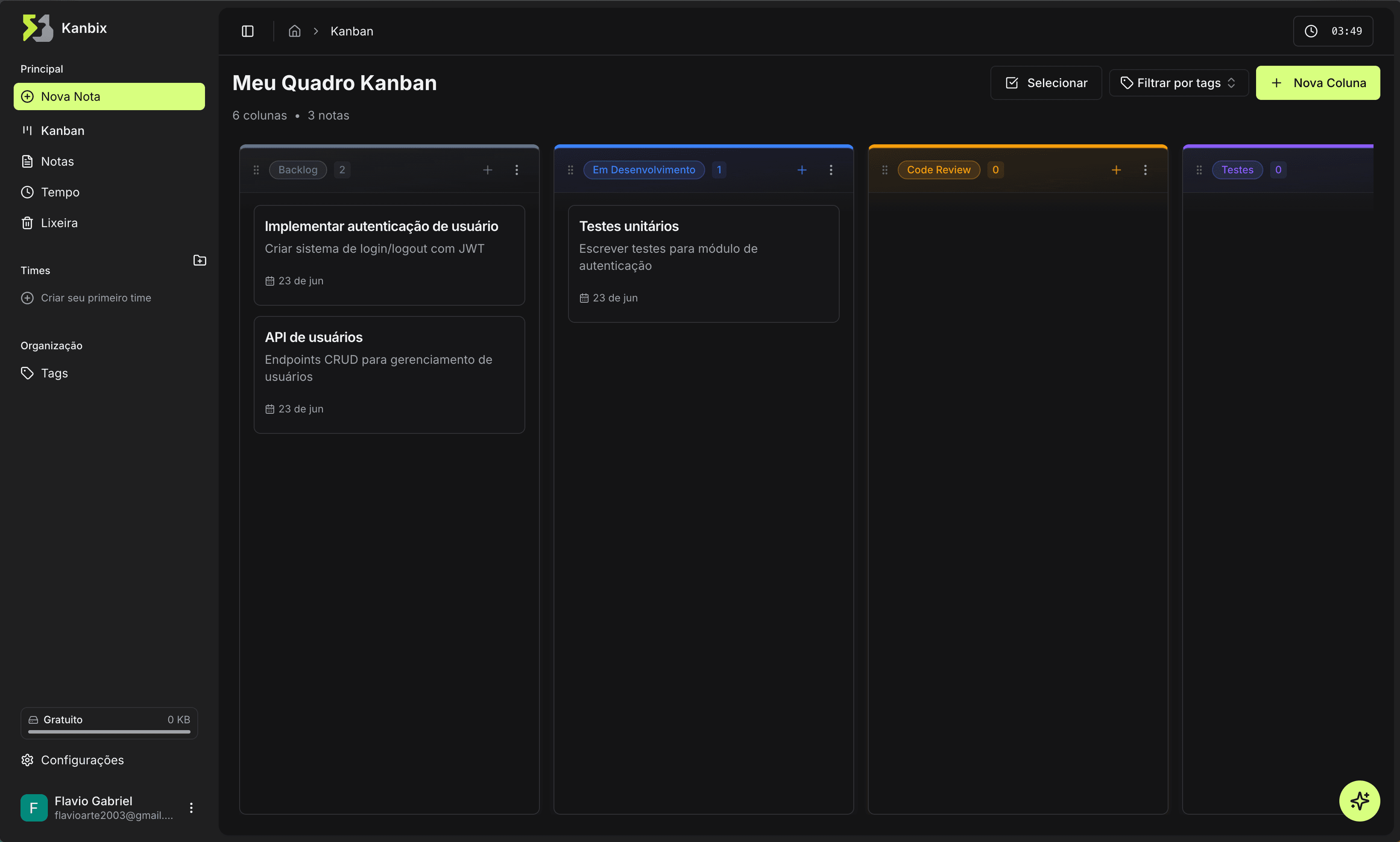Open the Code Review column options menu

1145,169
